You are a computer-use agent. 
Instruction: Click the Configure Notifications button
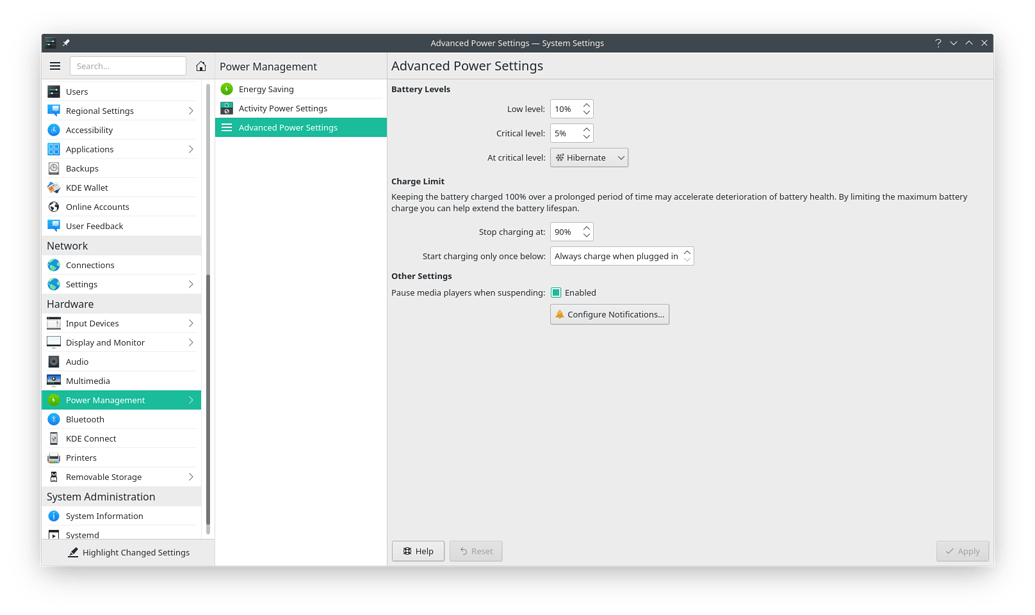point(609,314)
